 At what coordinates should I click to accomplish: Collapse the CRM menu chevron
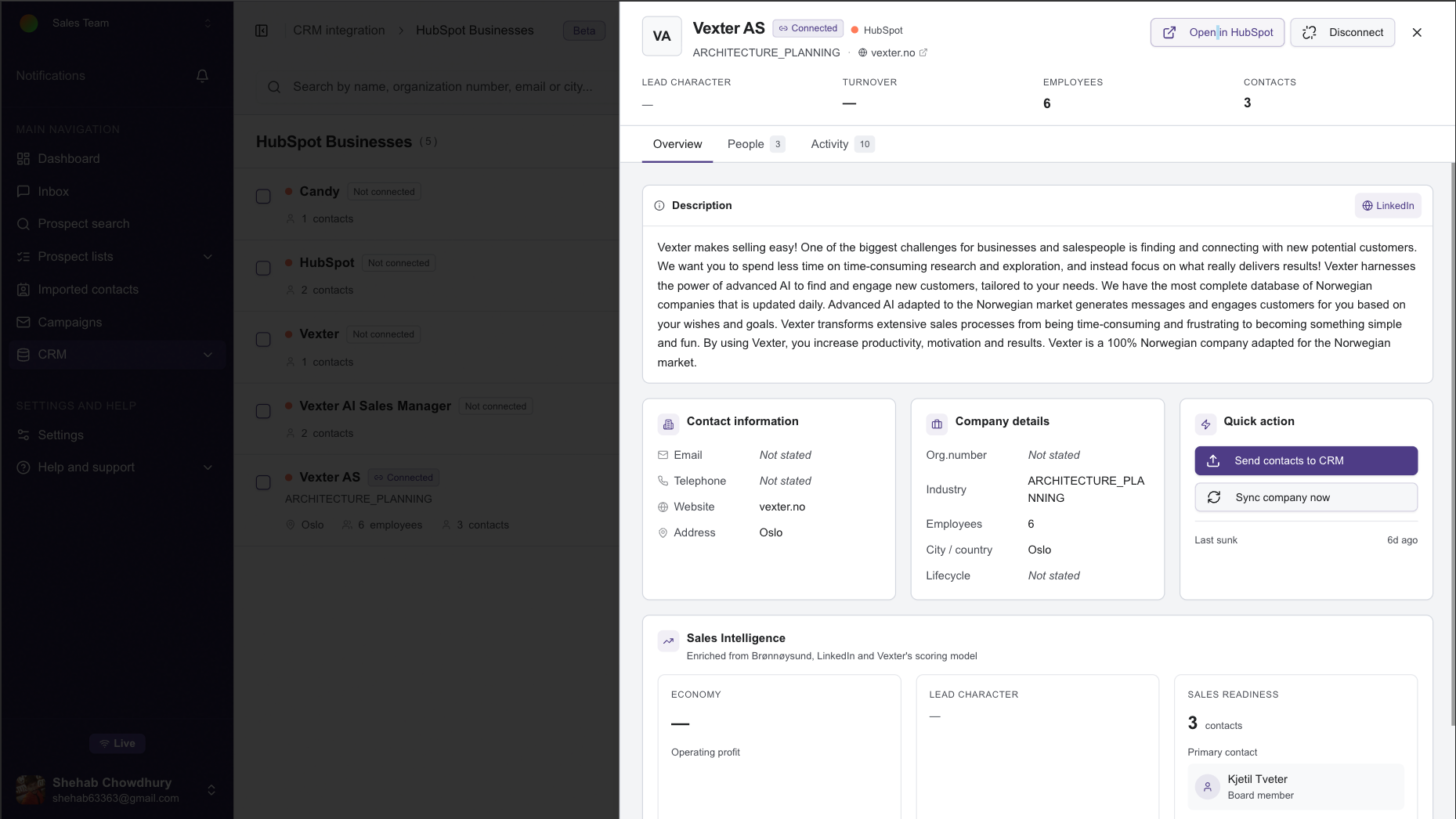point(208,355)
